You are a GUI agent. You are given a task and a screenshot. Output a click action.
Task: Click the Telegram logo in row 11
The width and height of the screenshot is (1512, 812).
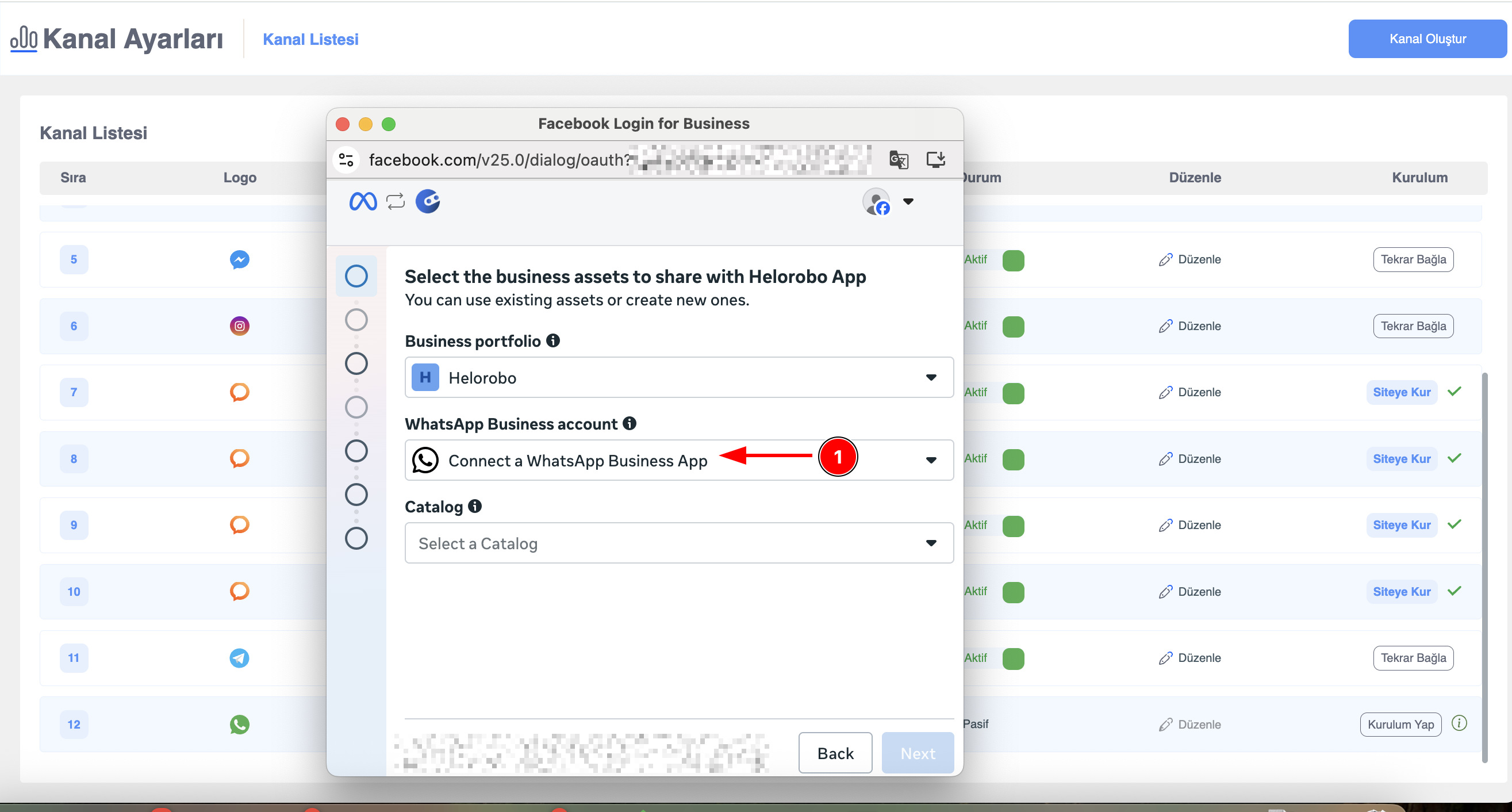pyautogui.click(x=239, y=658)
